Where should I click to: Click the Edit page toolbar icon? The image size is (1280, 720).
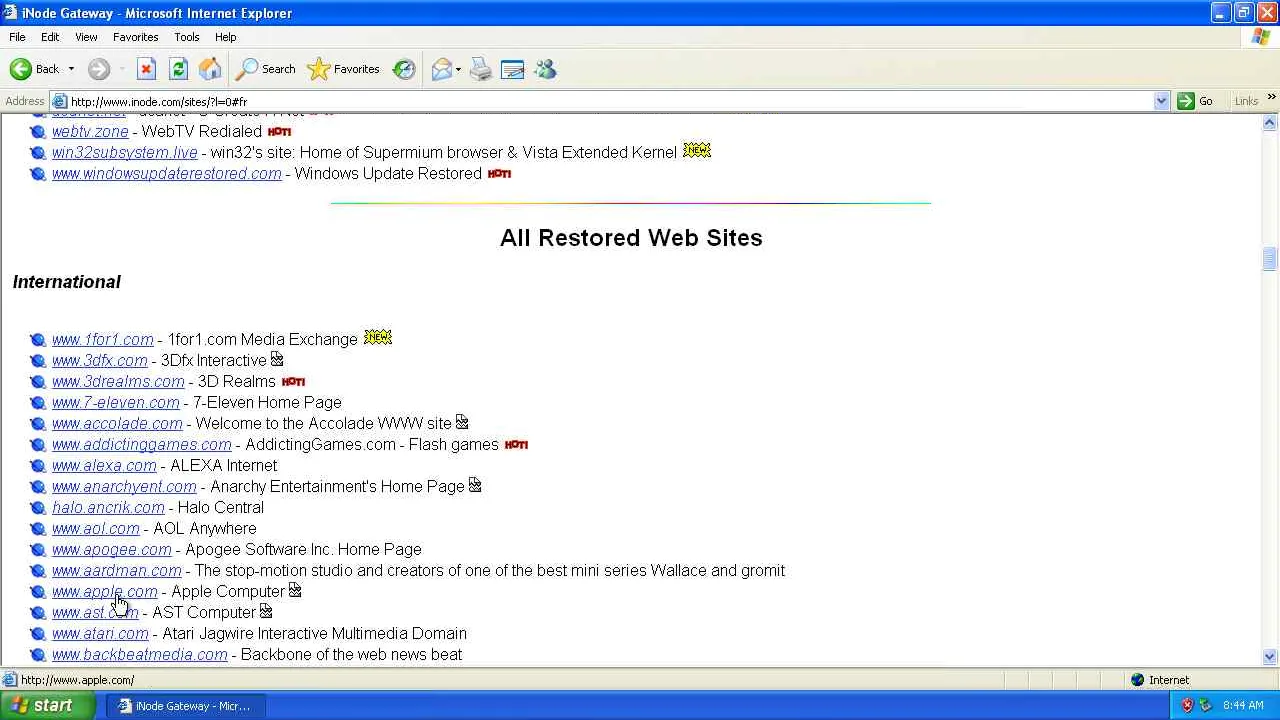513,69
